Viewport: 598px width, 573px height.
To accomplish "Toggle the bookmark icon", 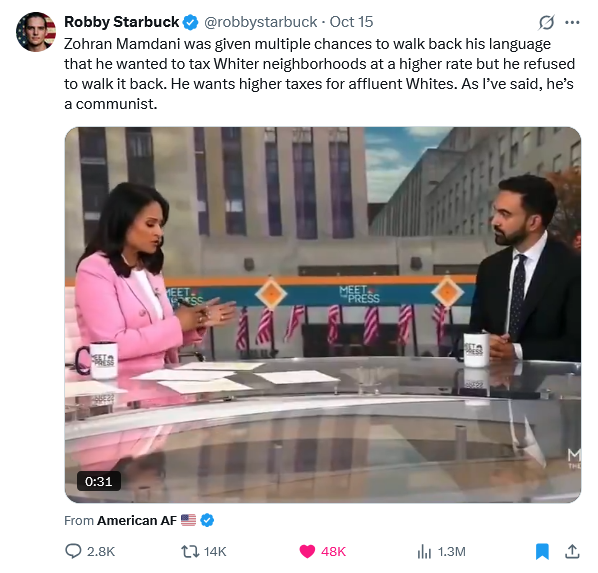I will coord(542,551).
